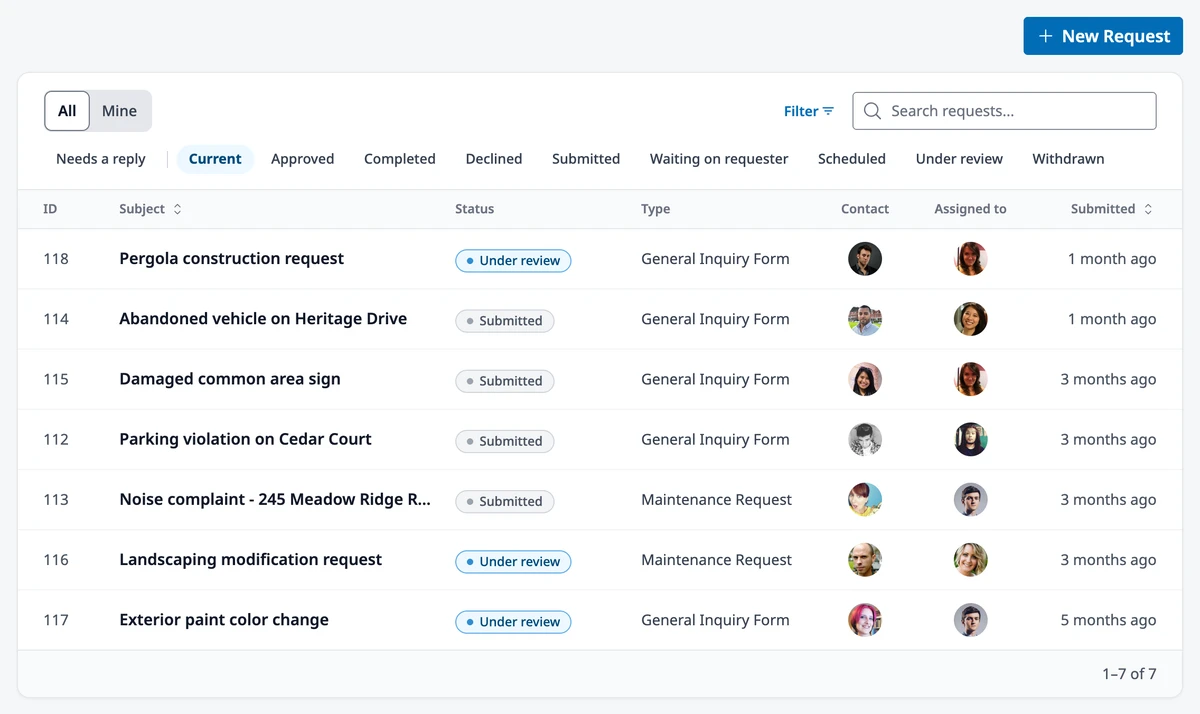Click the Search requests field
Screen dimensions: 1200x714
click(x=1004, y=111)
